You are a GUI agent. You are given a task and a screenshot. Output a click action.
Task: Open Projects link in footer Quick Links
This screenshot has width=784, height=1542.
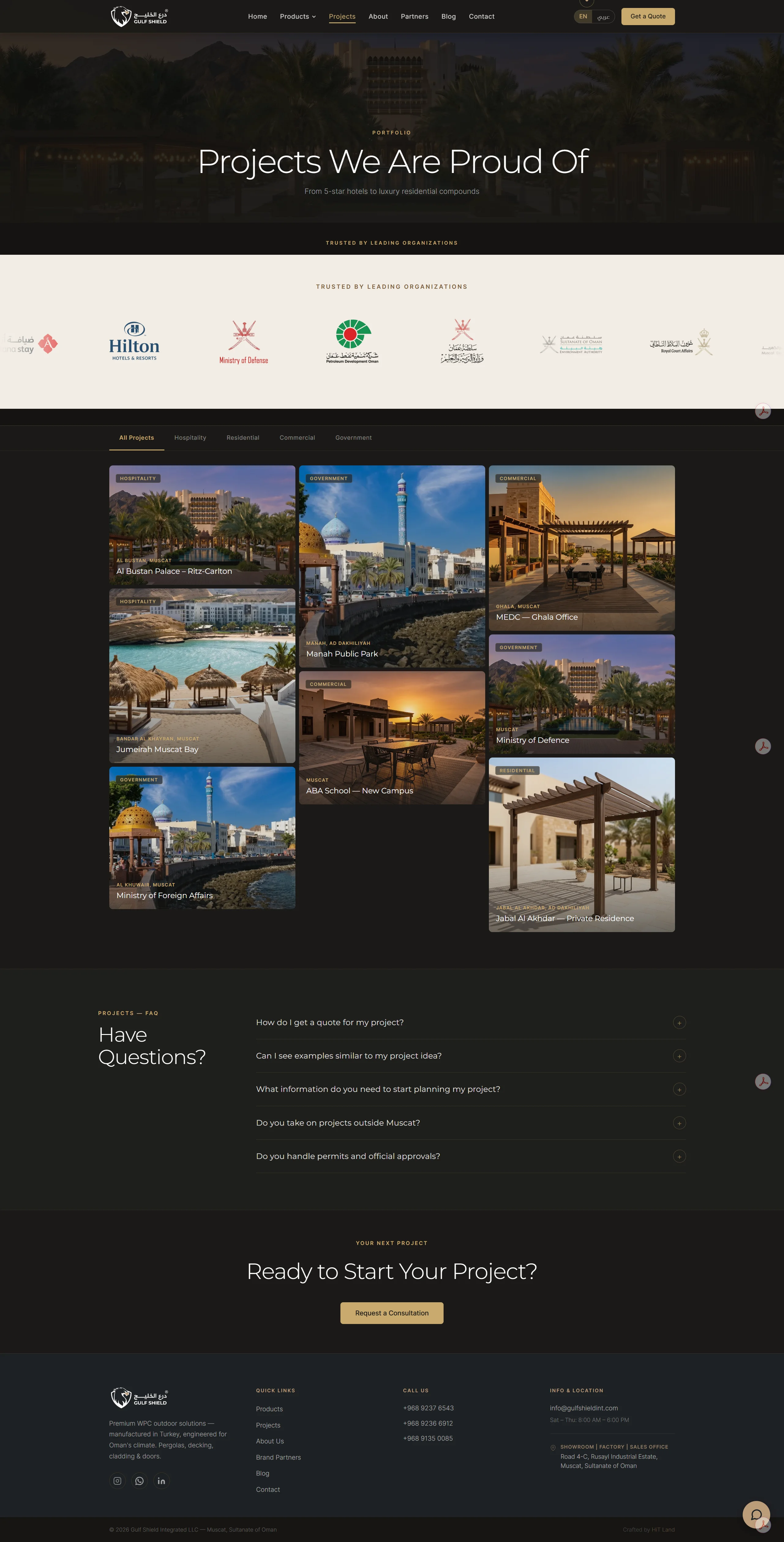268,1425
